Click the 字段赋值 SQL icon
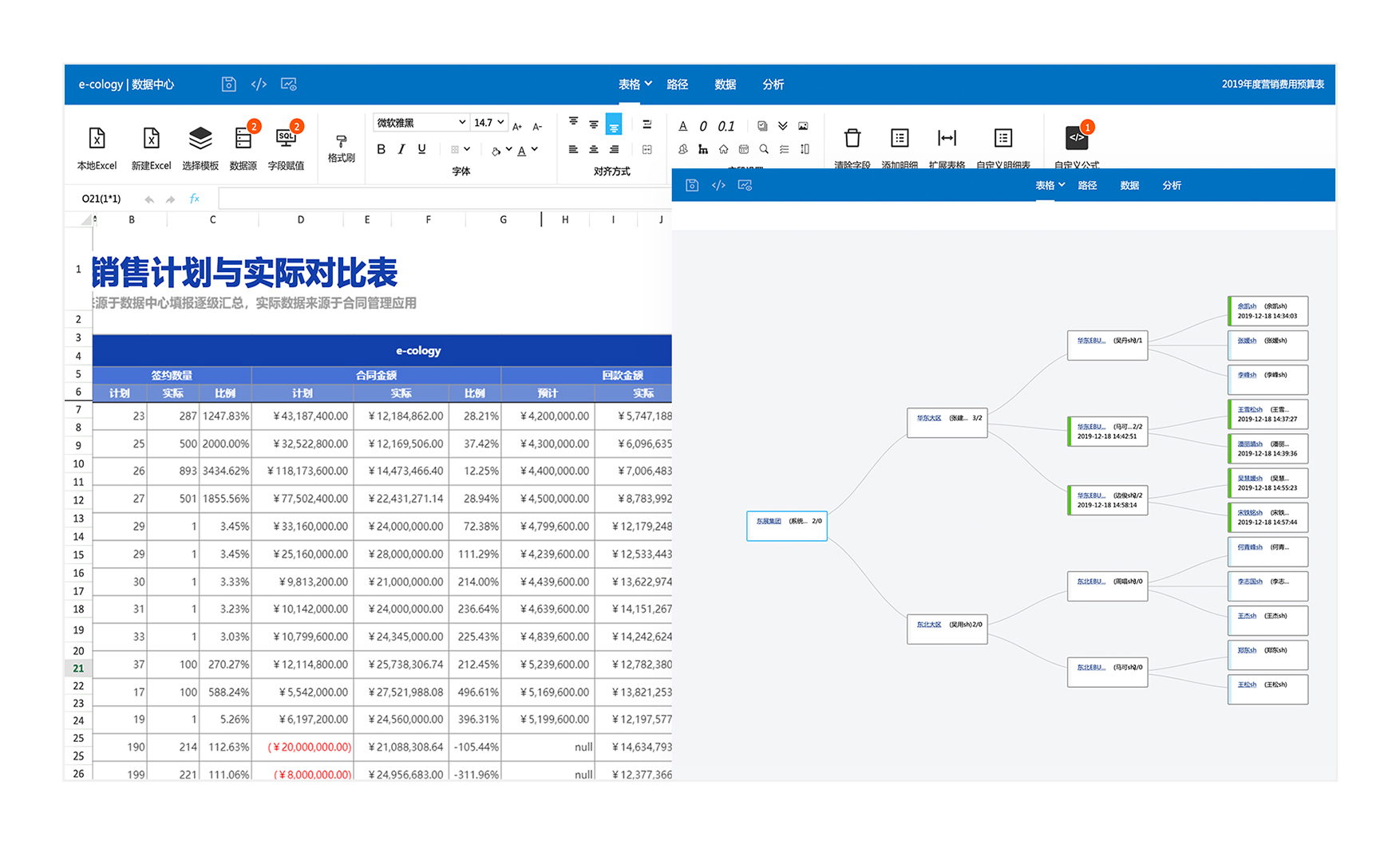The image size is (1400, 844). 285,140
